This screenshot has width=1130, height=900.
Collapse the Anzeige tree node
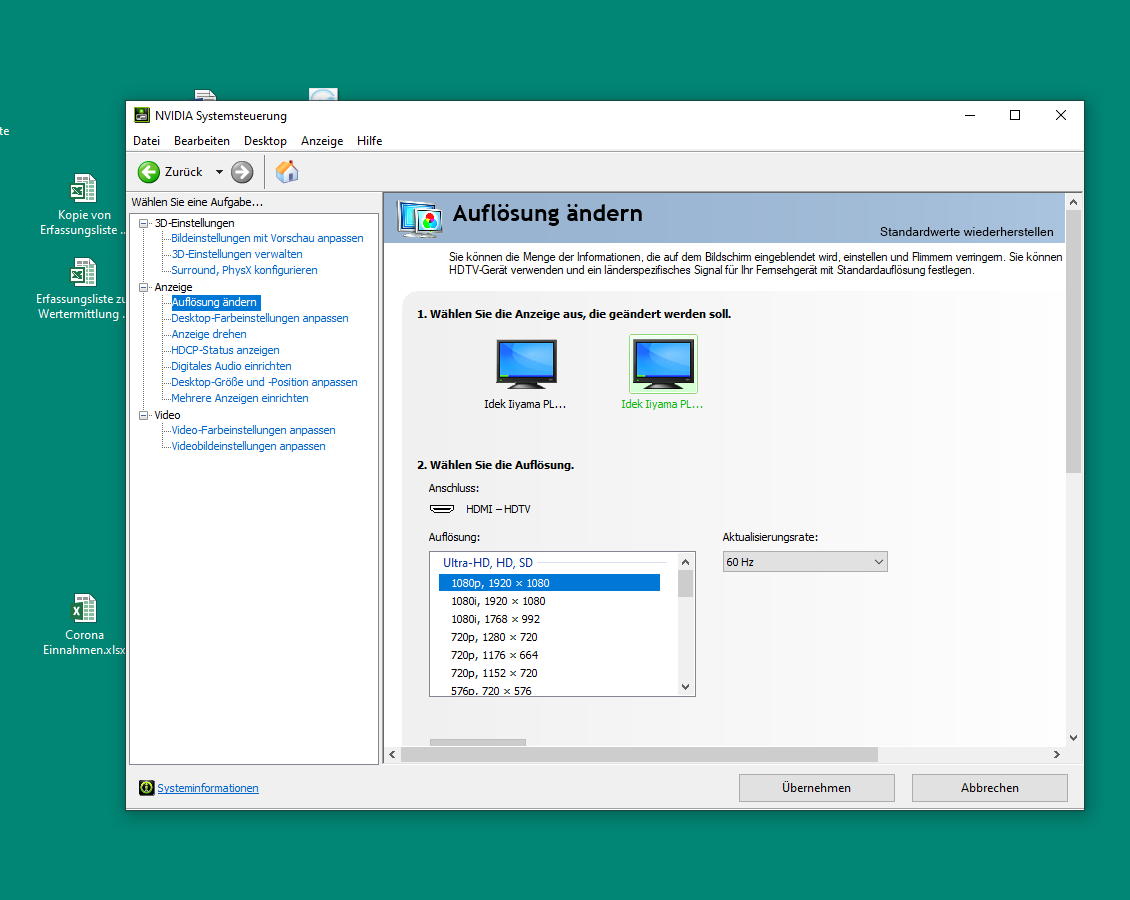click(x=143, y=287)
